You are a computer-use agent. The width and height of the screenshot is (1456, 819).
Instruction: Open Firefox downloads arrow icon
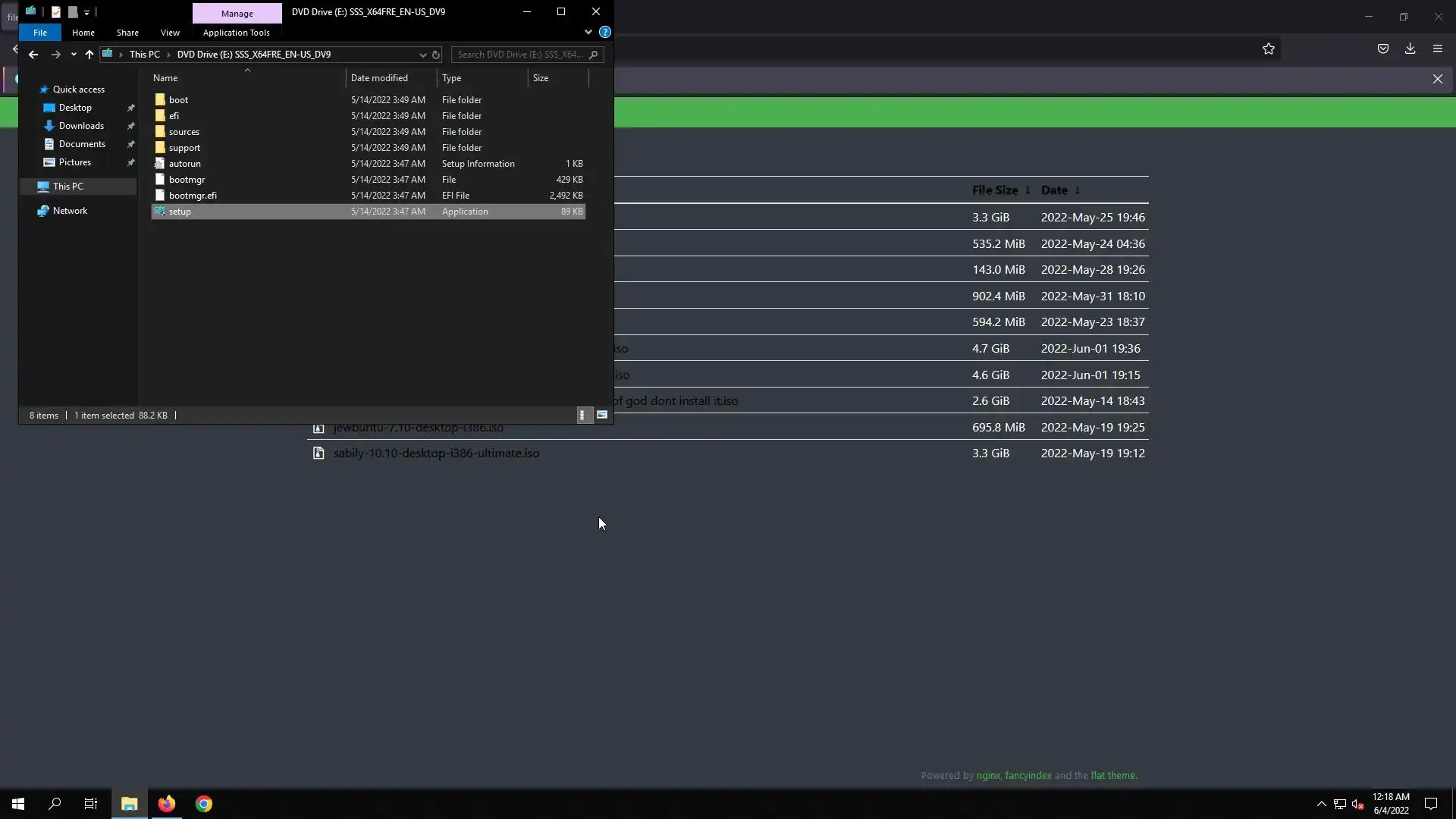coord(1410,49)
